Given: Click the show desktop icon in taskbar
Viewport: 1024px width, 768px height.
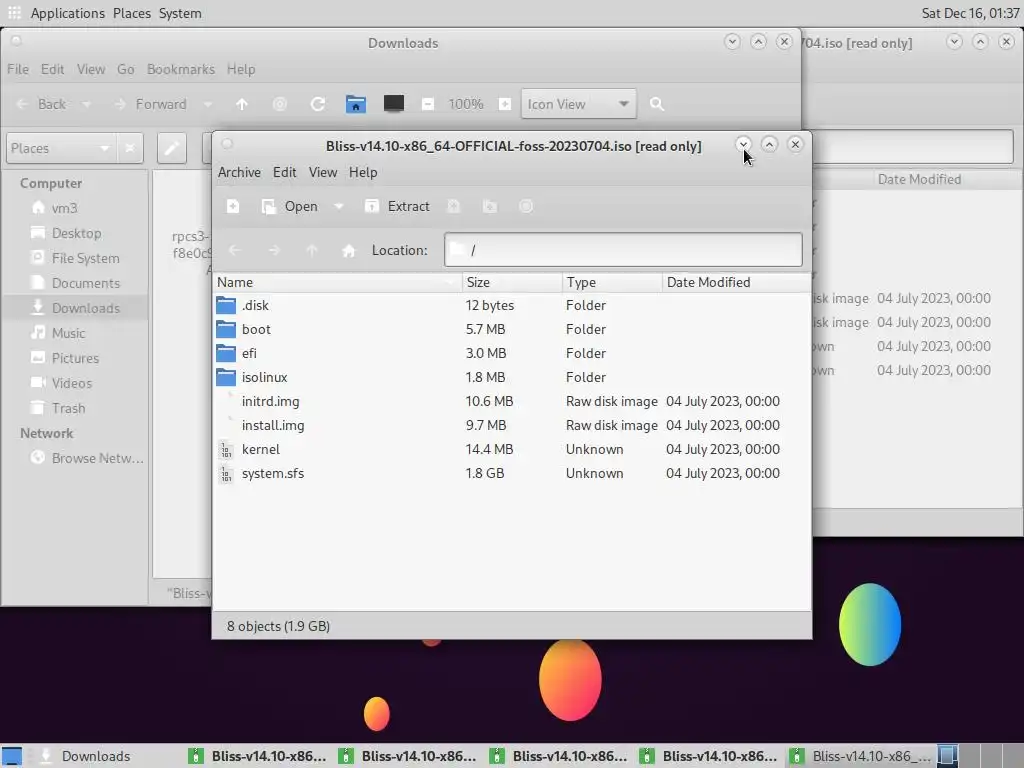Looking at the screenshot, I should click(12, 756).
